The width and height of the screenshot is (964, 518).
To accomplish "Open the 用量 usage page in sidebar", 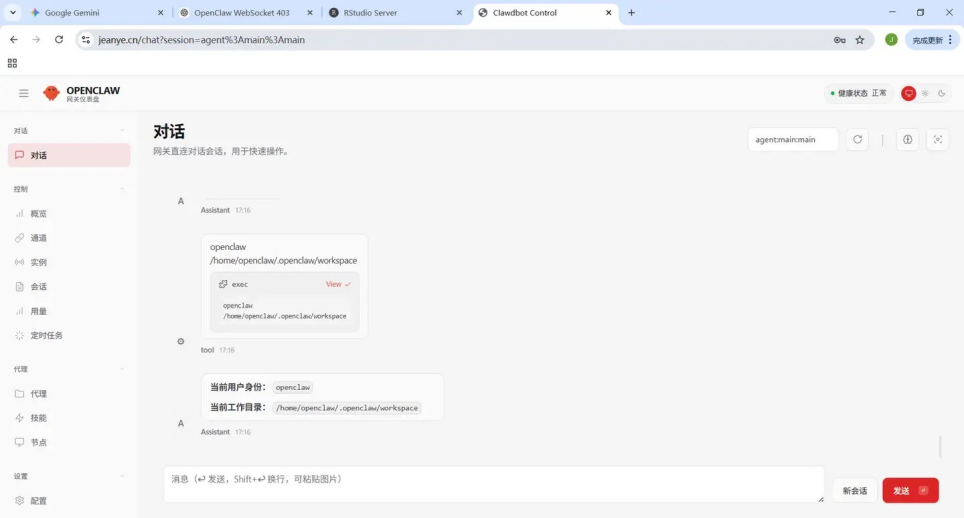I will pos(69,311).
